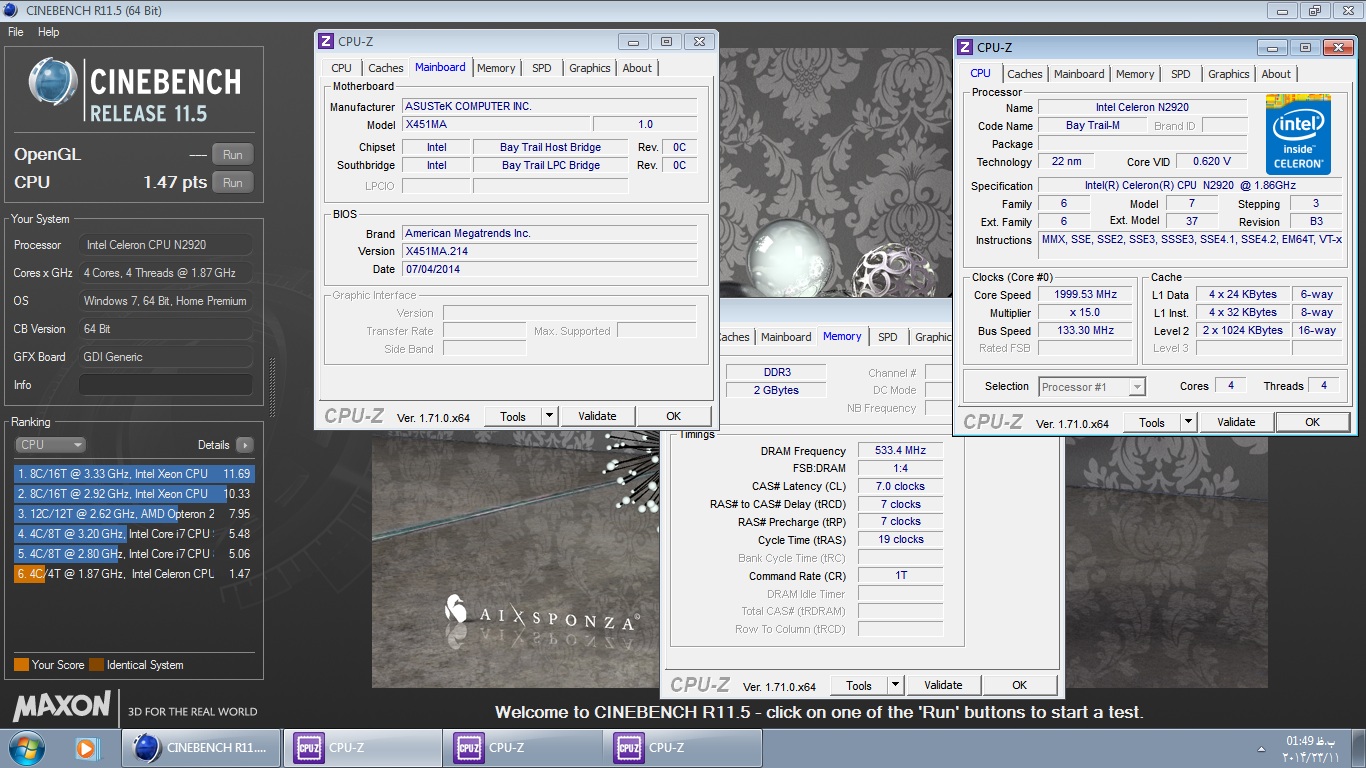
Task: Click the Your Score orange legend swatch
Action: [21, 665]
